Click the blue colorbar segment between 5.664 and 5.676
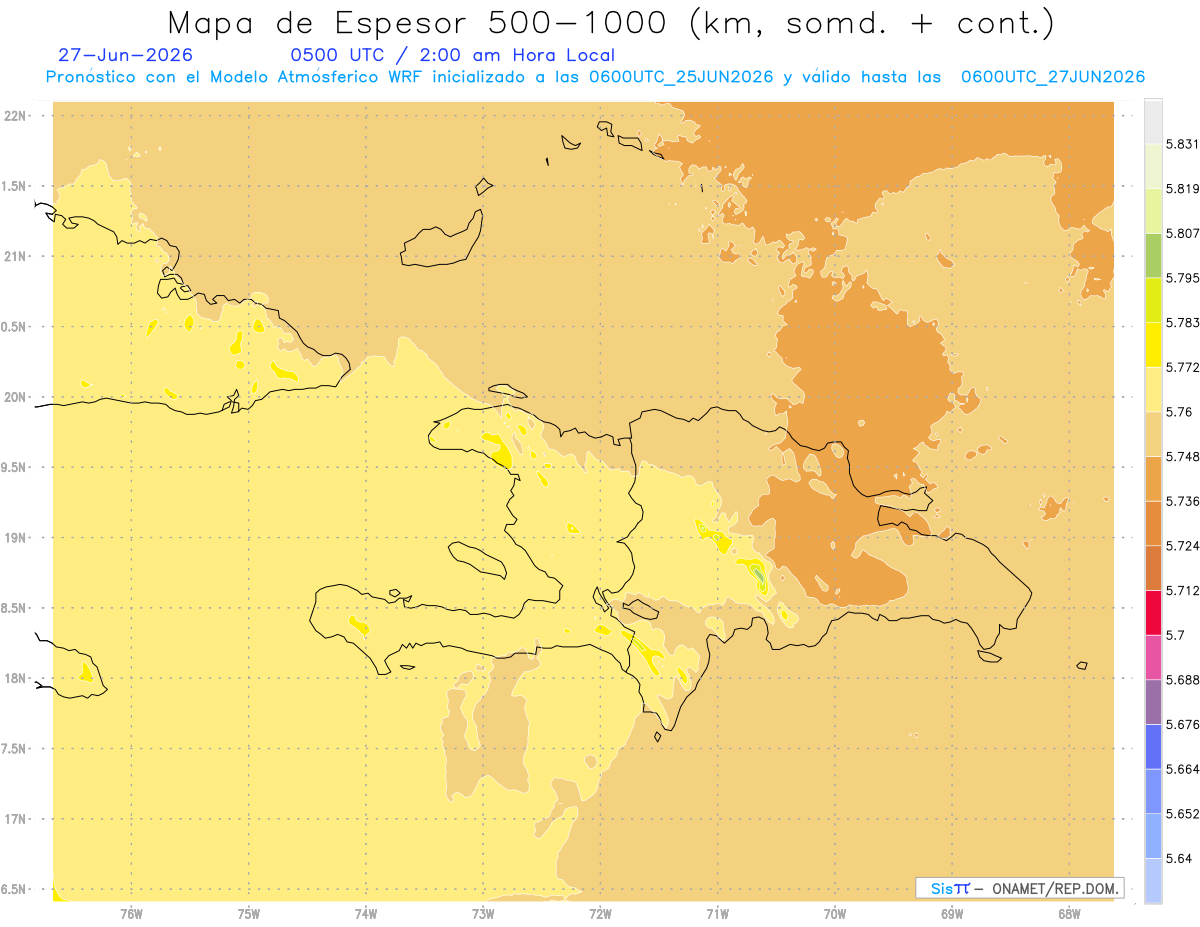This screenshot has width=1200, height=927. (x=1153, y=746)
